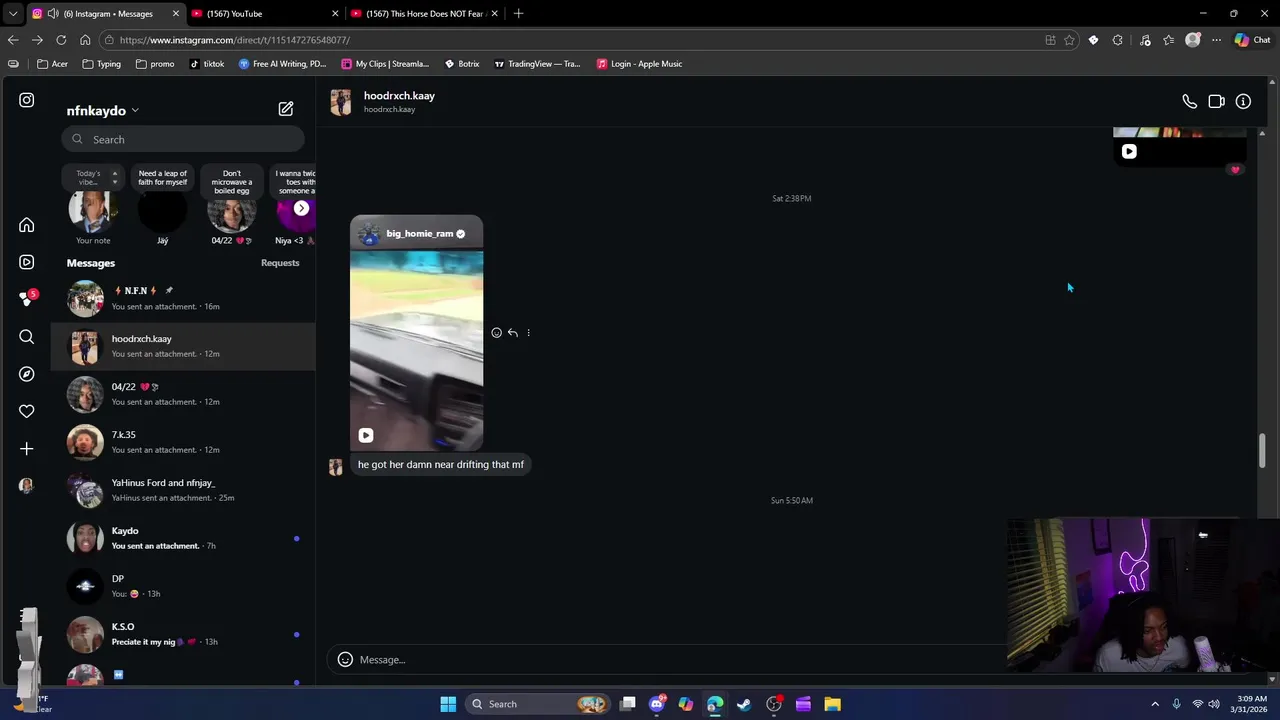
Task: Open Login - Apple Music bookmark
Action: coord(640,64)
